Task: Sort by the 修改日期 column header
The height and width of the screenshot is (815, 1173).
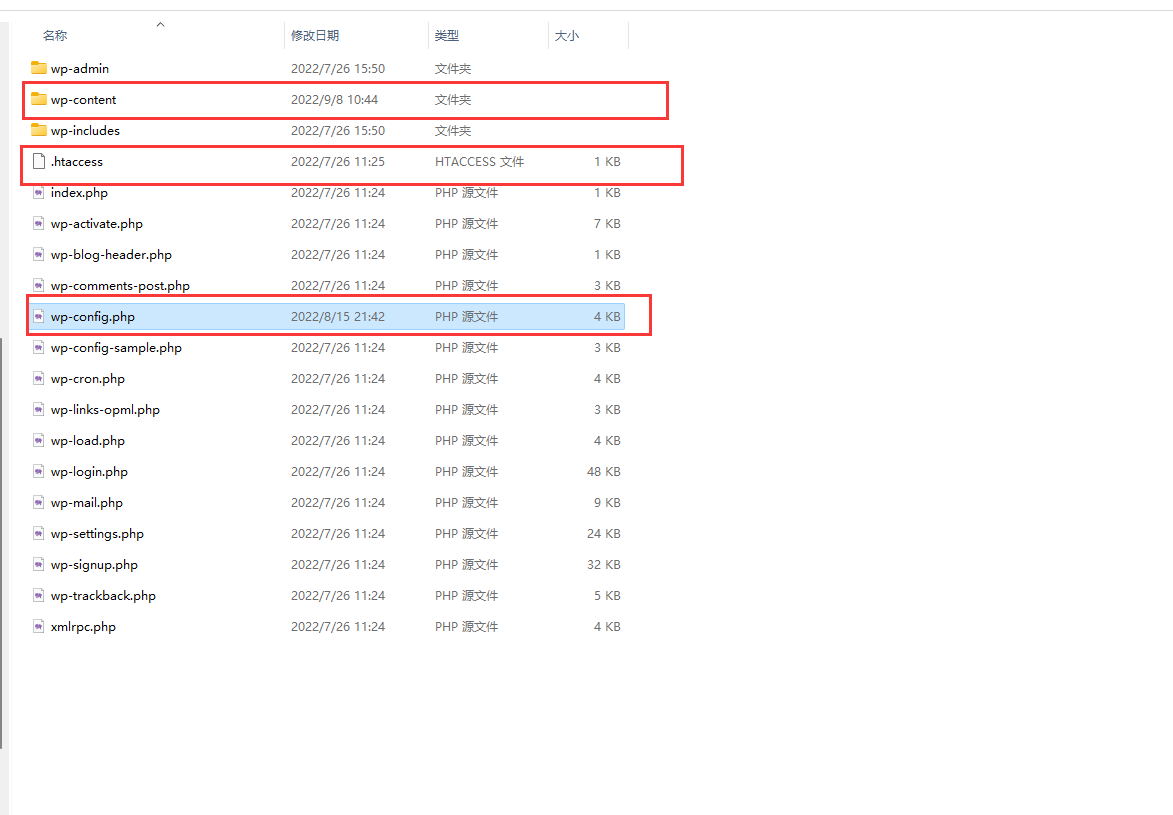Action: click(315, 35)
